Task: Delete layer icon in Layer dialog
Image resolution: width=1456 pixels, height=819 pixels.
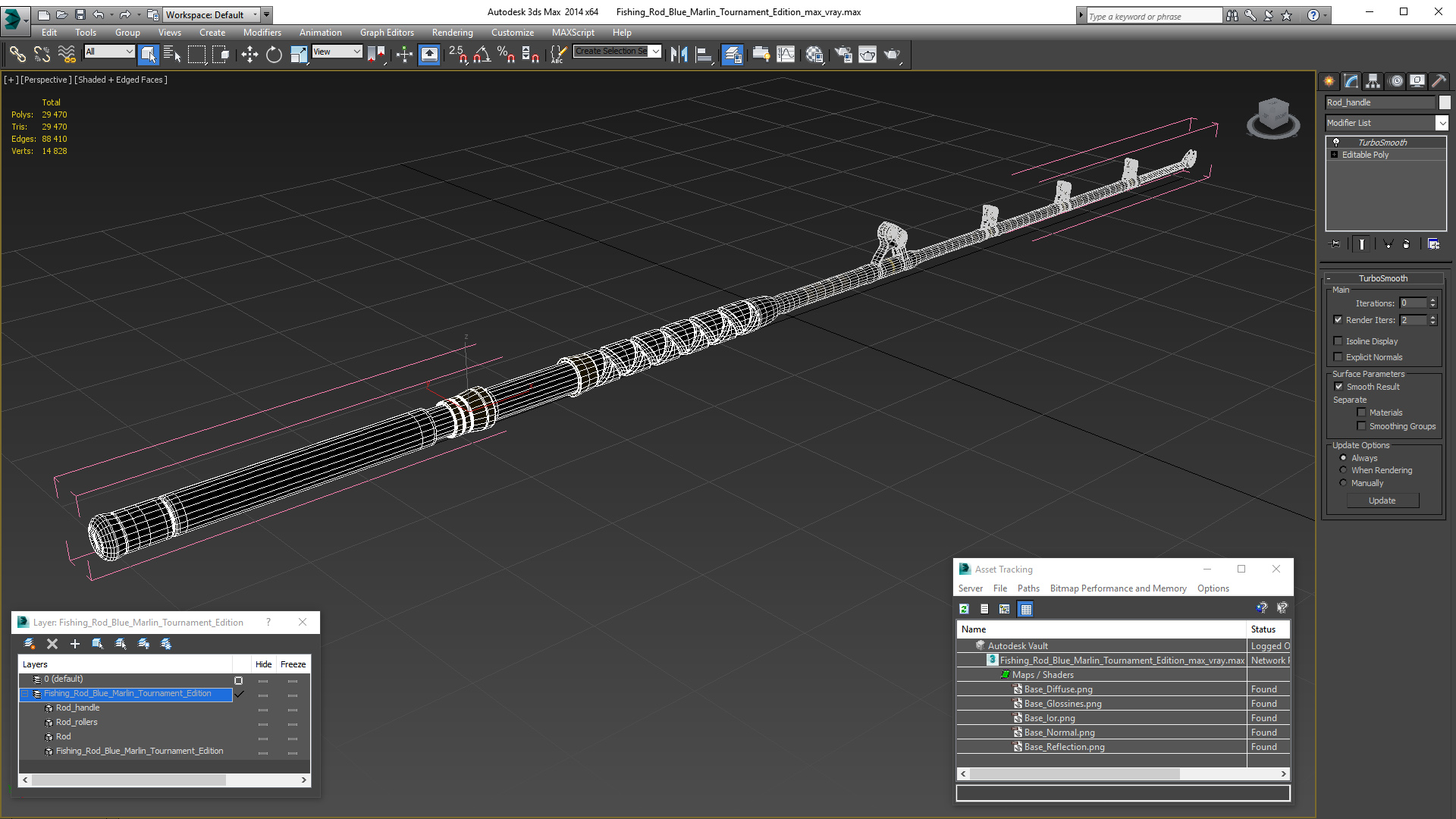Action: click(x=52, y=644)
